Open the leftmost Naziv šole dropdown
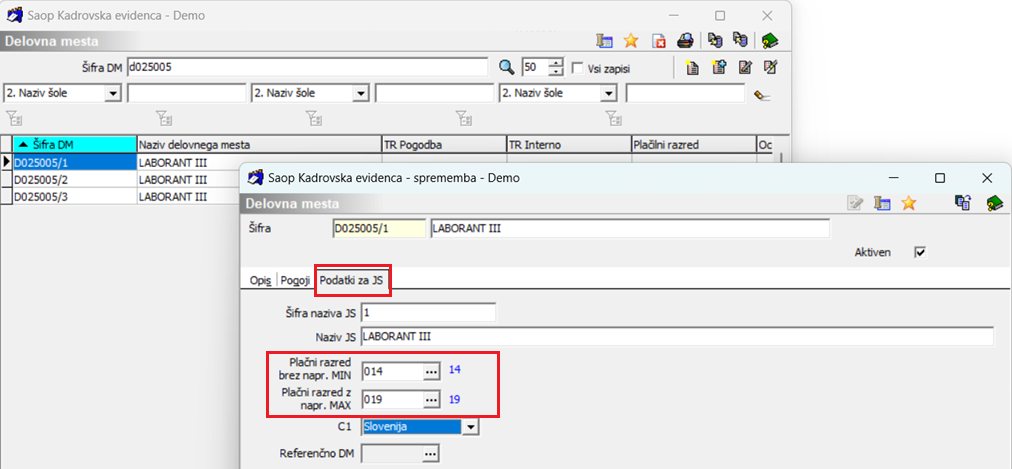The width and height of the screenshot is (1012, 469). pyautogui.click(x=114, y=94)
